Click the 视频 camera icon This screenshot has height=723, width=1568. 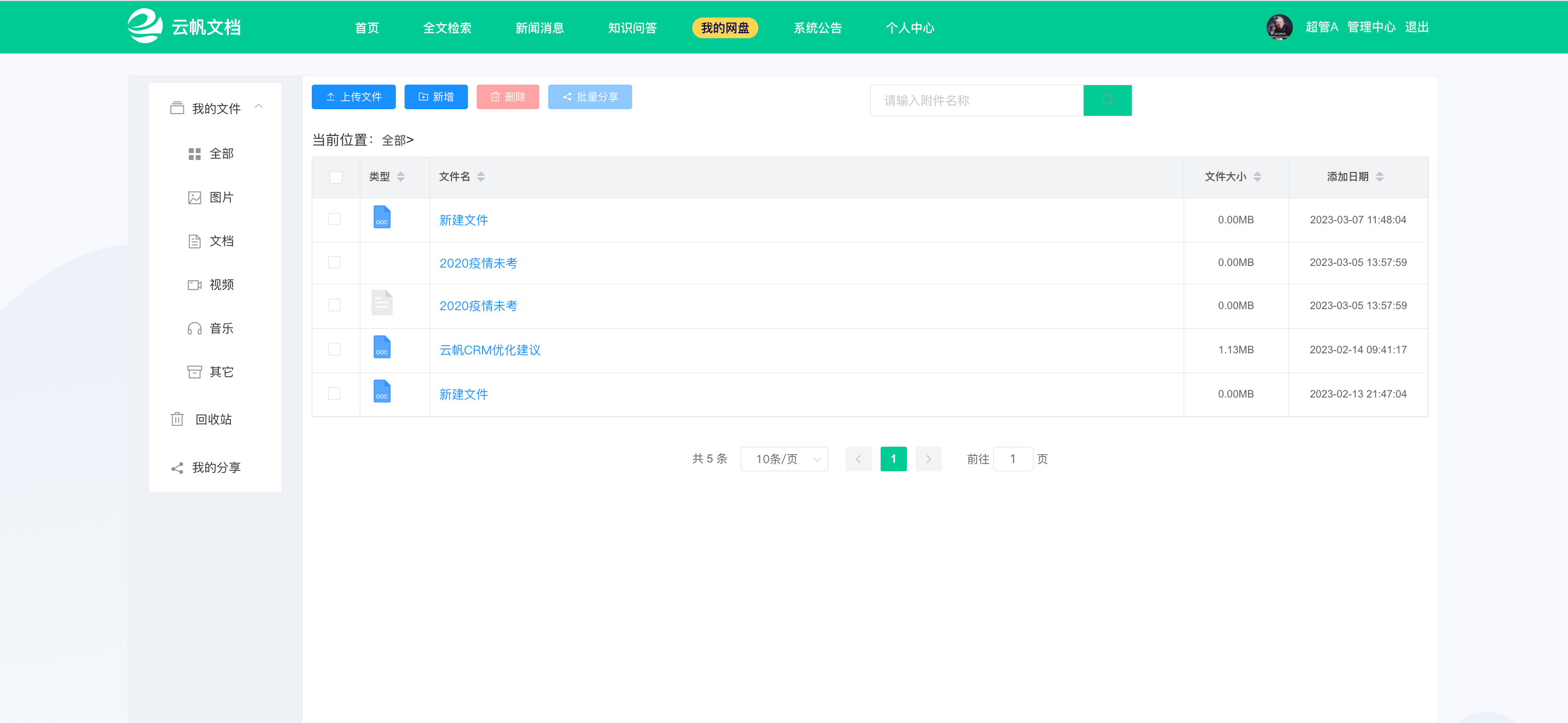tap(195, 285)
